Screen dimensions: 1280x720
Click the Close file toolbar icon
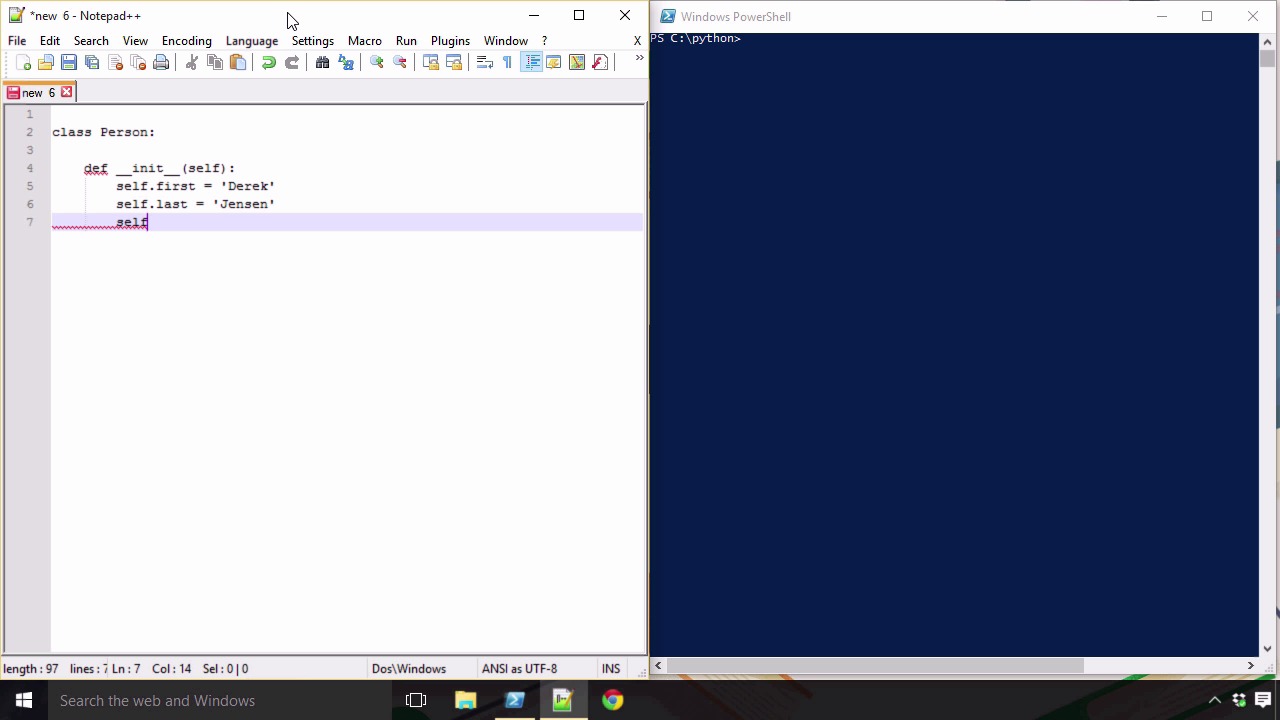[x=115, y=62]
